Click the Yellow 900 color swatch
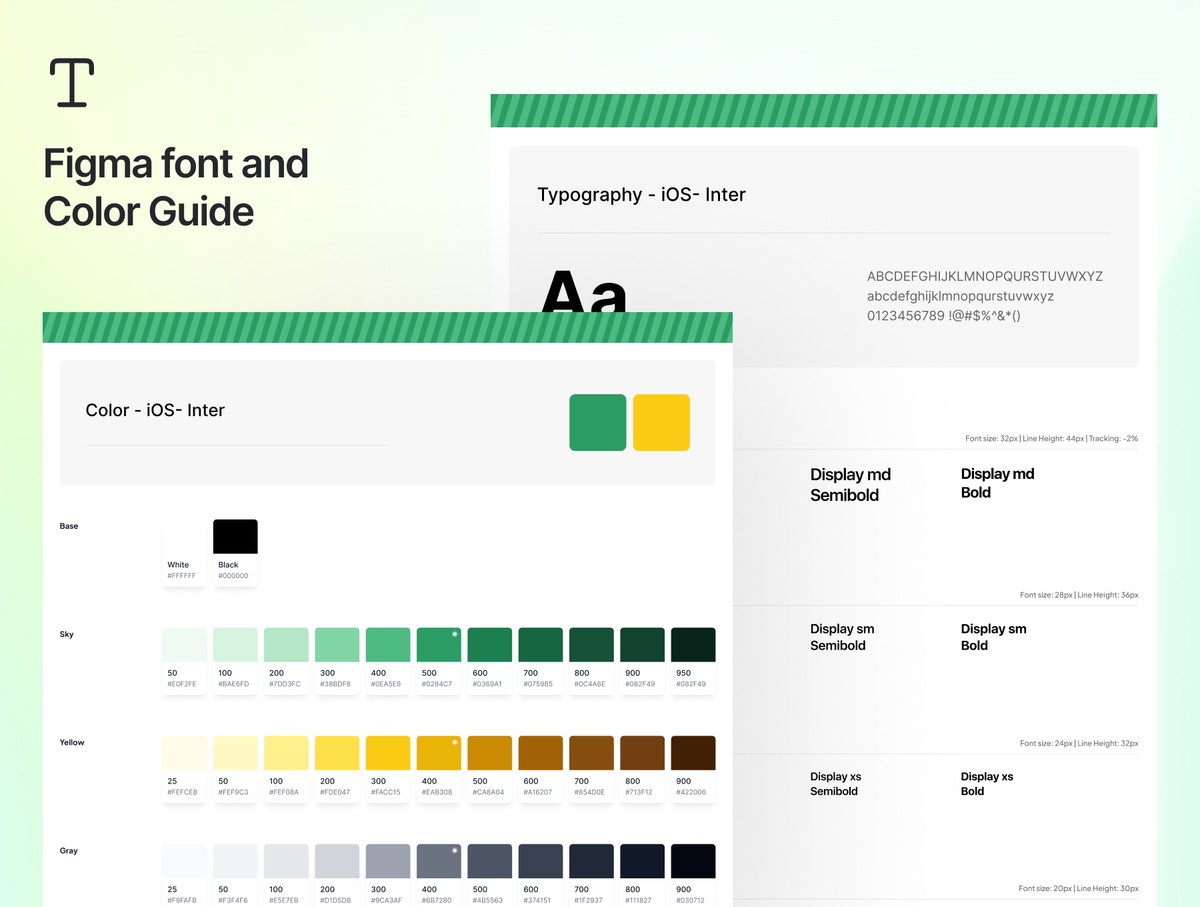1200x907 pixels. coord(693,753)
